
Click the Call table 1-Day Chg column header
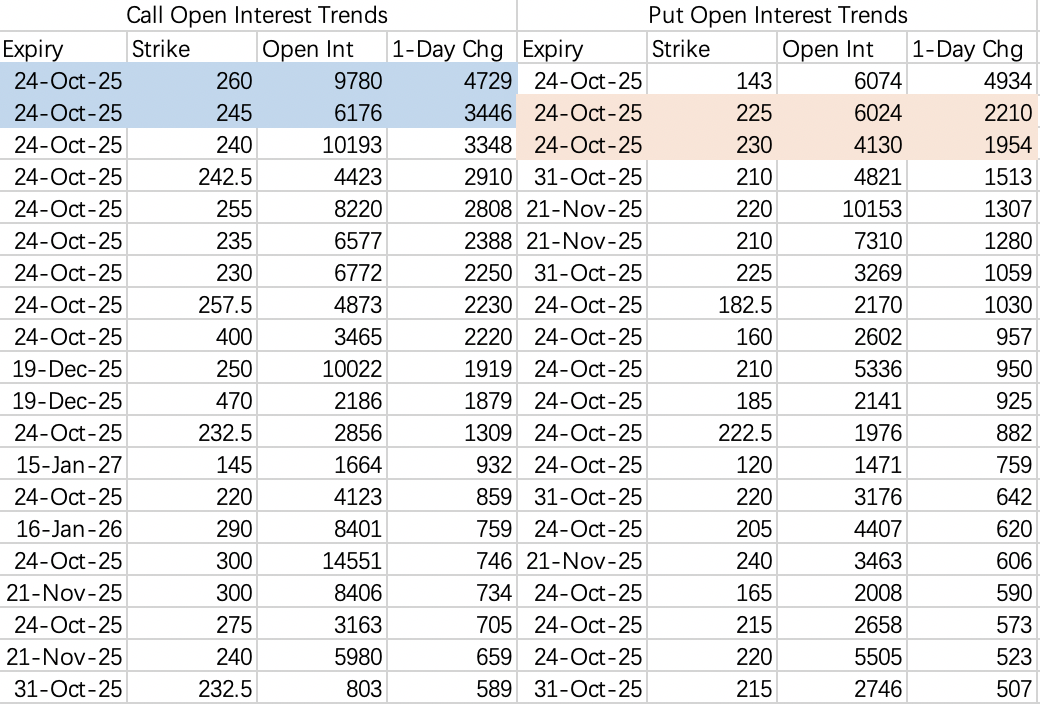coord(452,48)
